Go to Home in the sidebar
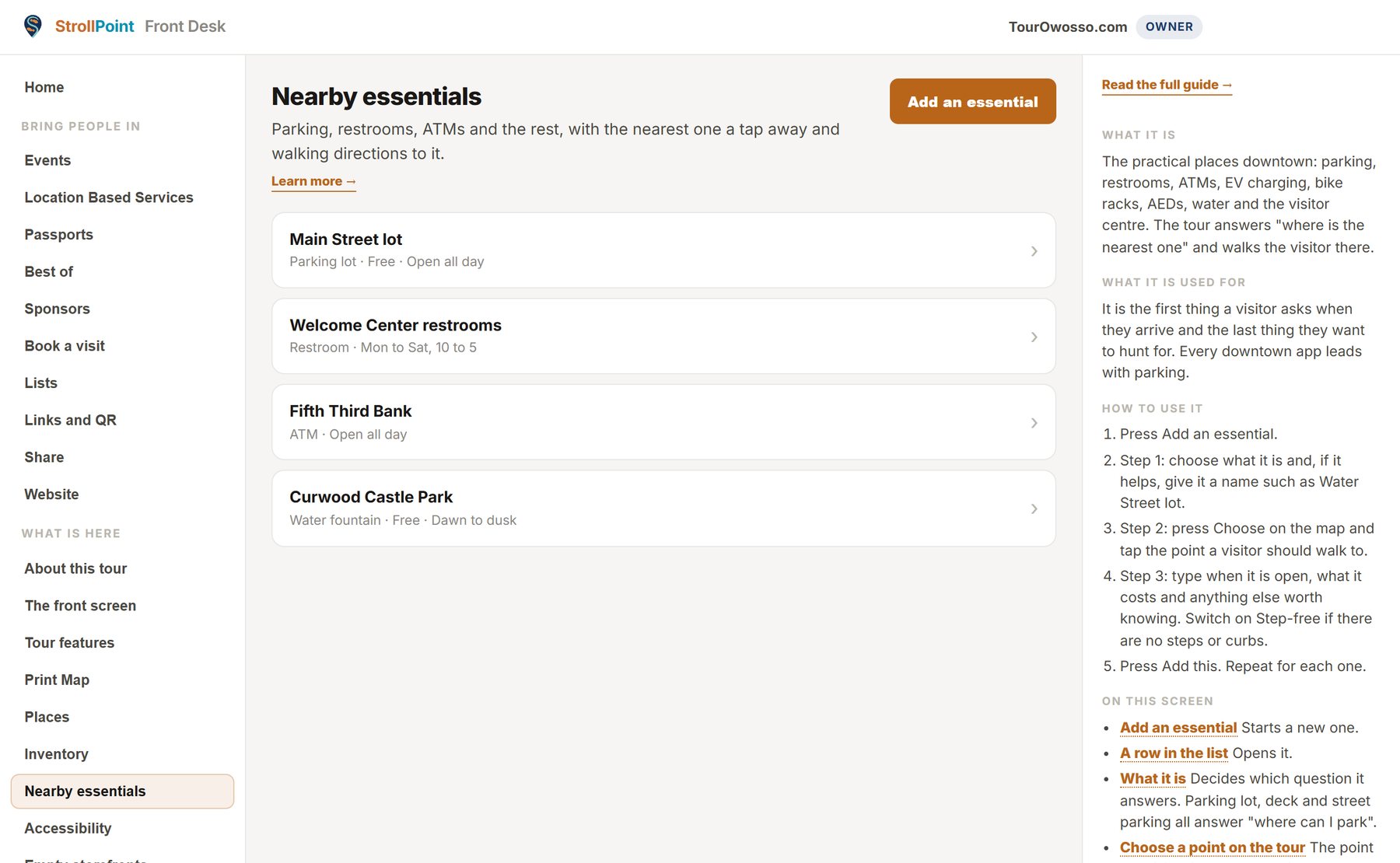 [x=122, y=87]
